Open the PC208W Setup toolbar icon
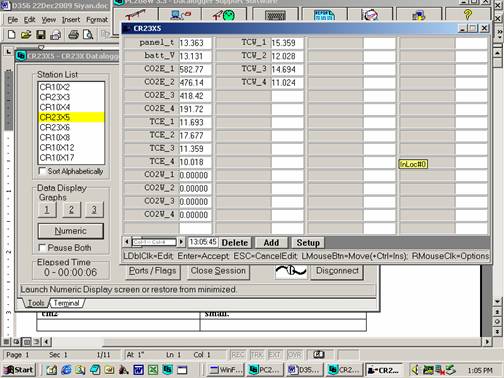Image resolution: width=504 pixels, height=378 pixels. pos(135,14)
